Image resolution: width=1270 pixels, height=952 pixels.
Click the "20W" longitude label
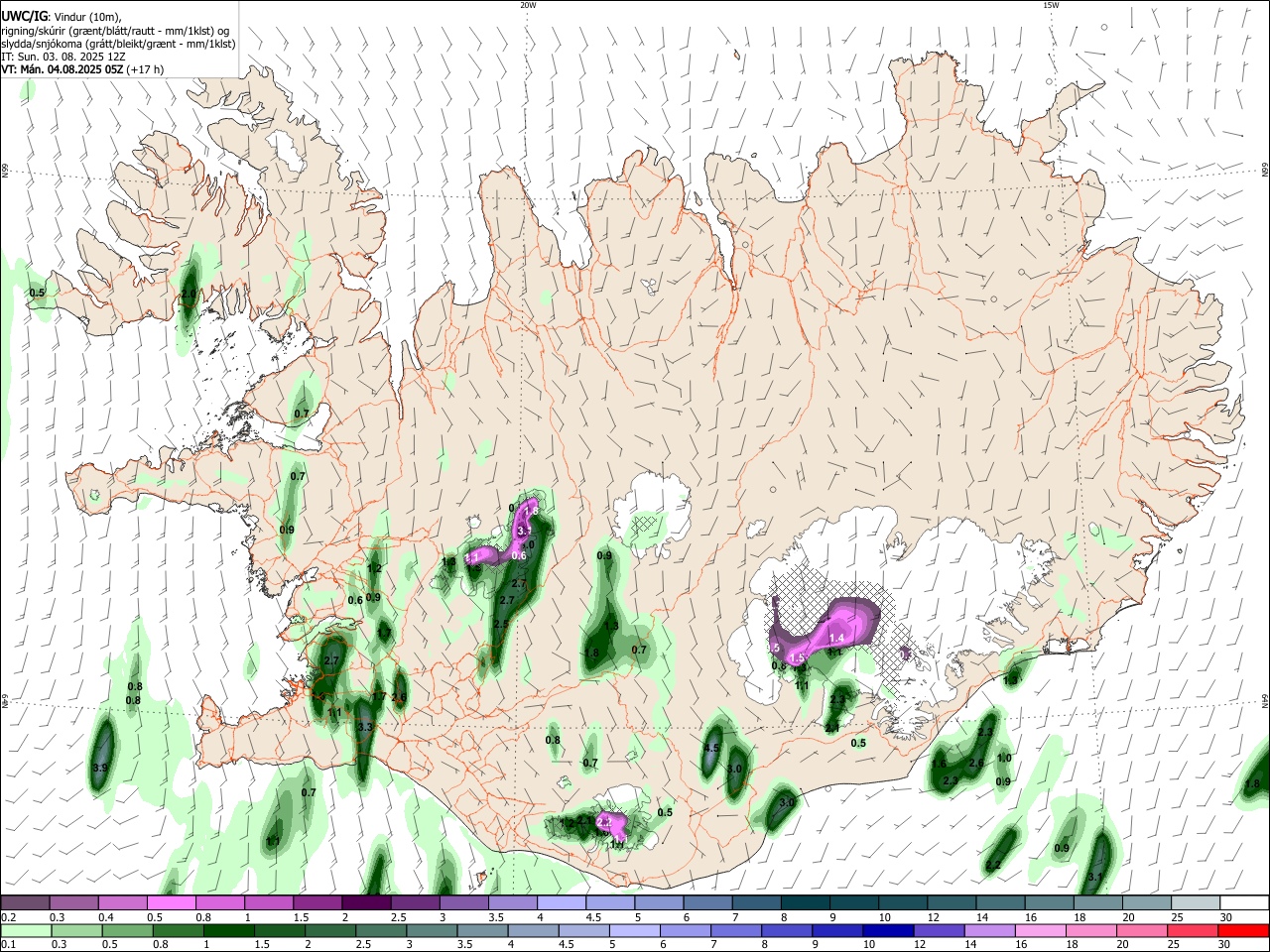pyautogui.click(x=528, y=5)
